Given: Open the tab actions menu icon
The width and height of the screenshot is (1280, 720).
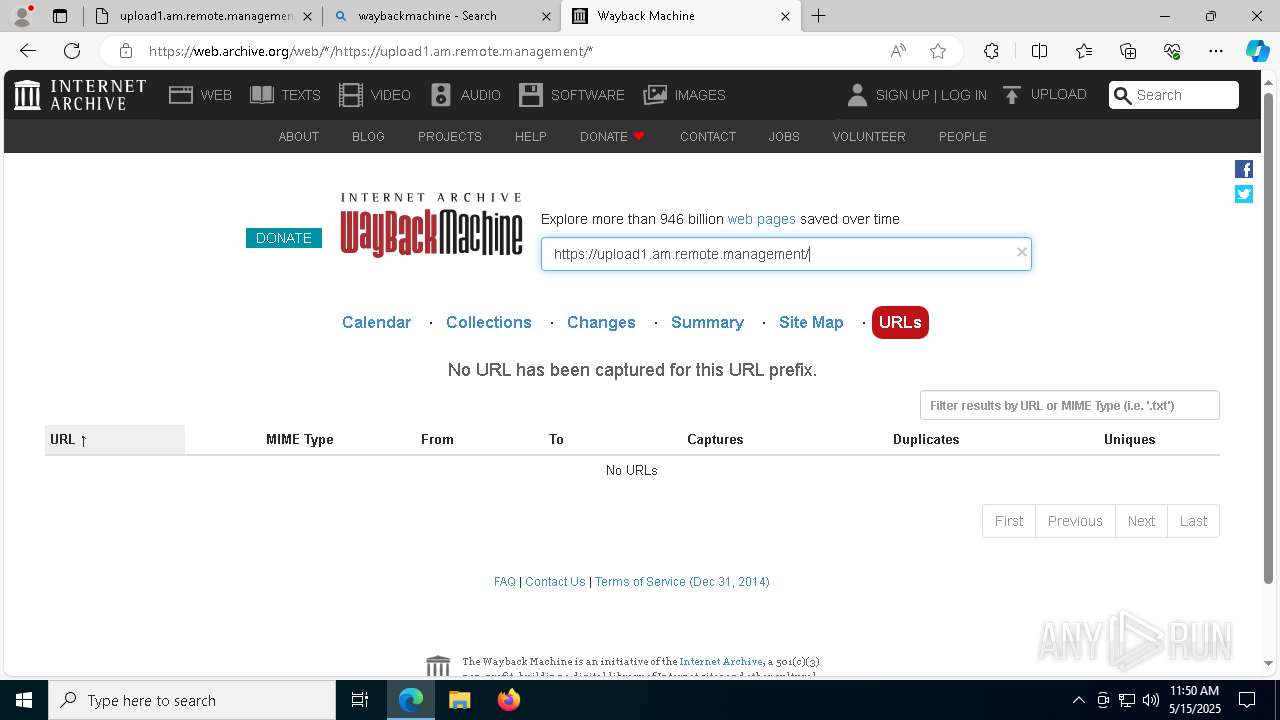Looking at the screenshot, I should pyautogui.click(x=60, y=16).
